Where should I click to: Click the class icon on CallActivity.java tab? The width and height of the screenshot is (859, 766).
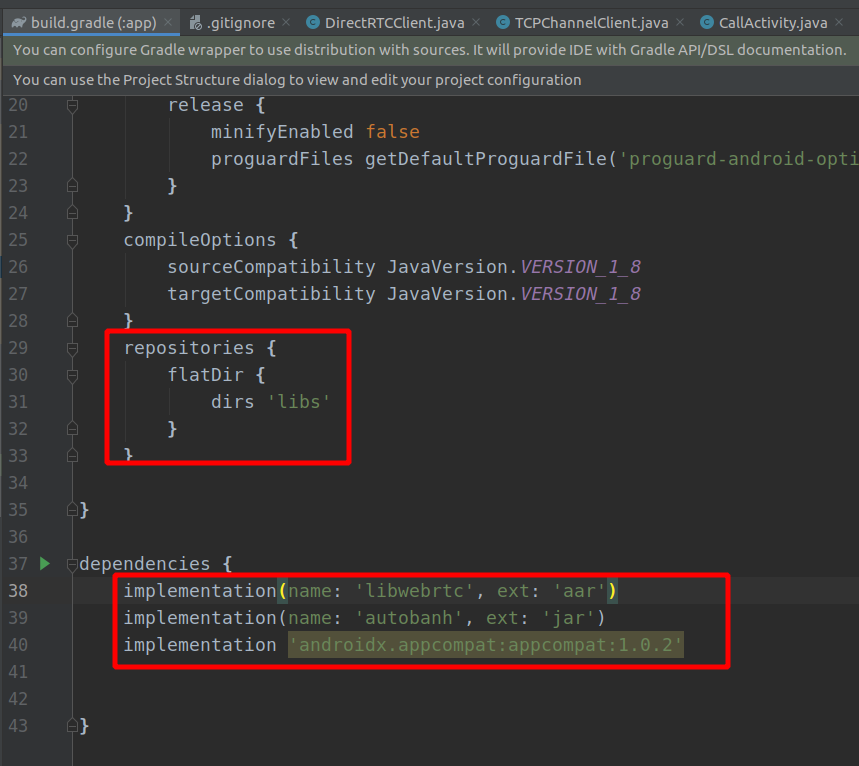[x=707, y=22]
